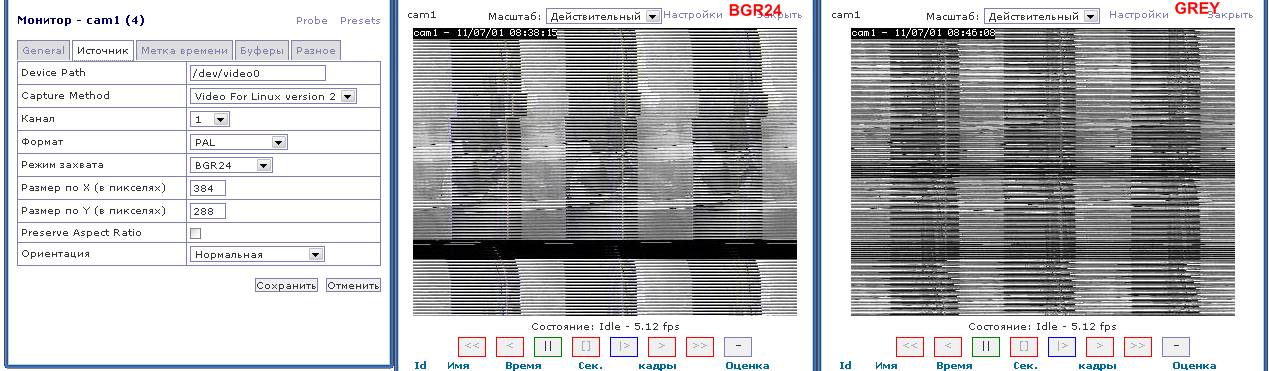Open Capture Method dropdown
This screenshot has height=371, width=1269.
coord(273,96)
